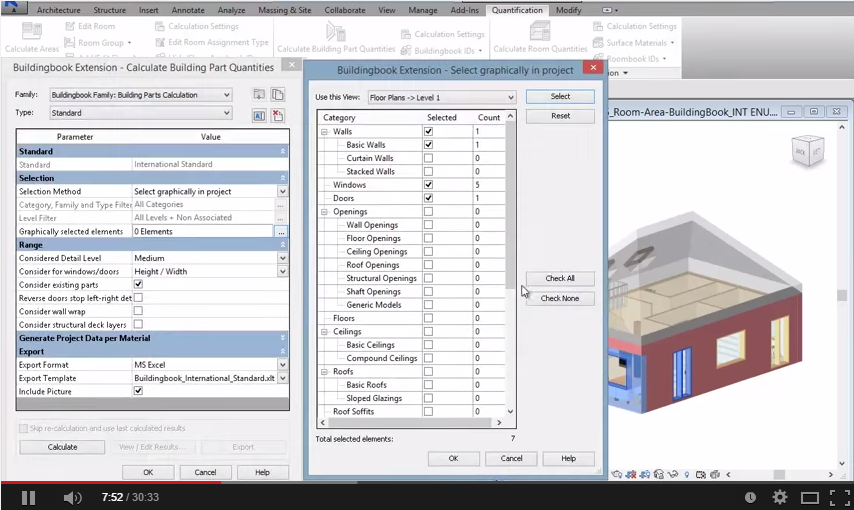Image resolution: width=854 pixels, height=510 pixels.
Task: Open the Structure ribbon tab
Action: [109, 10]
